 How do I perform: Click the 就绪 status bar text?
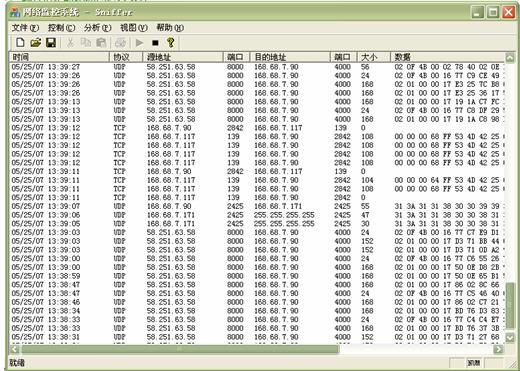point(17,363)
